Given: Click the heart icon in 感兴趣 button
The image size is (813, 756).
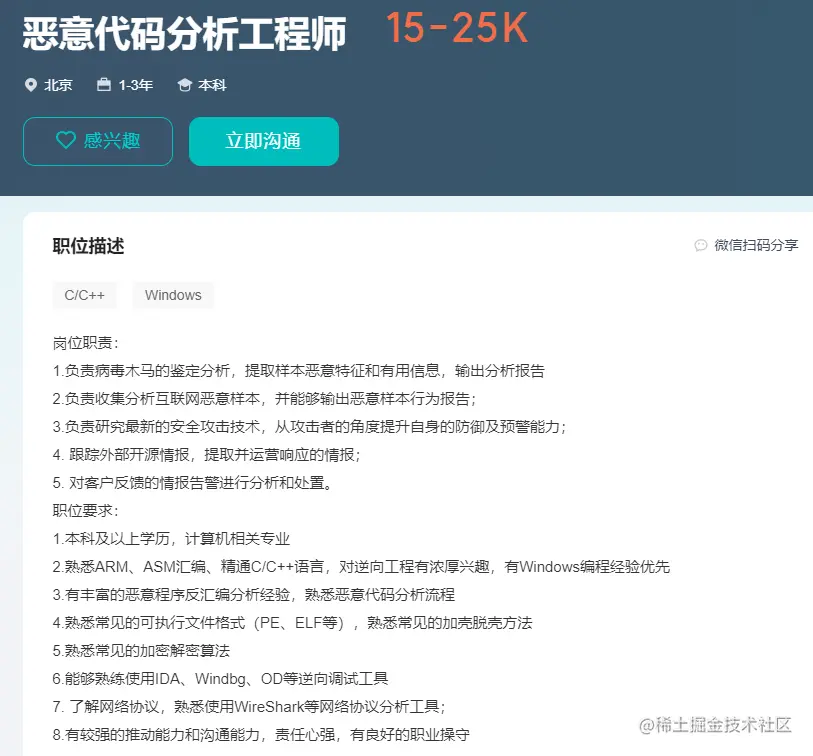Looking at the screenshot, I should point(66,141).
